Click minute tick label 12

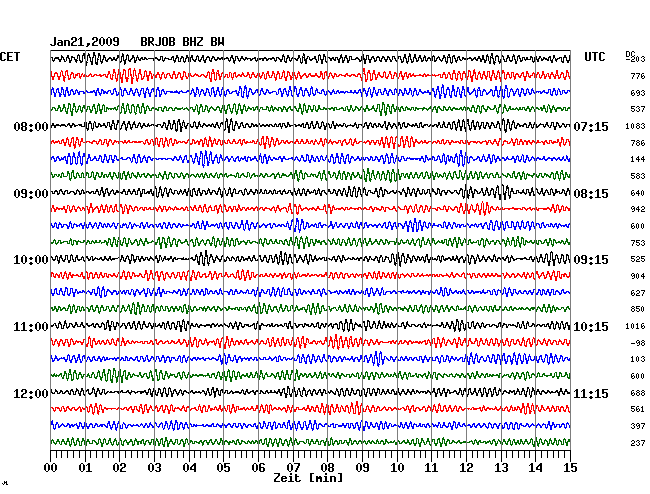coord(466,468)
